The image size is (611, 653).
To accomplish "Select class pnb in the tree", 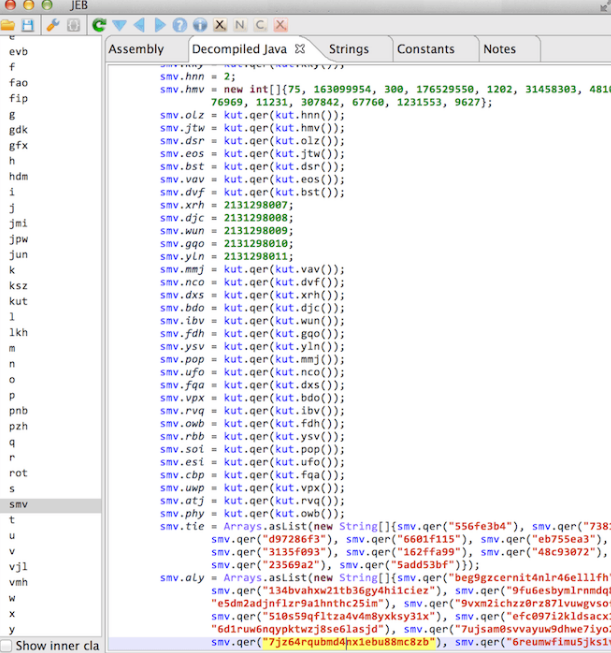I will [x=19, y=411].
